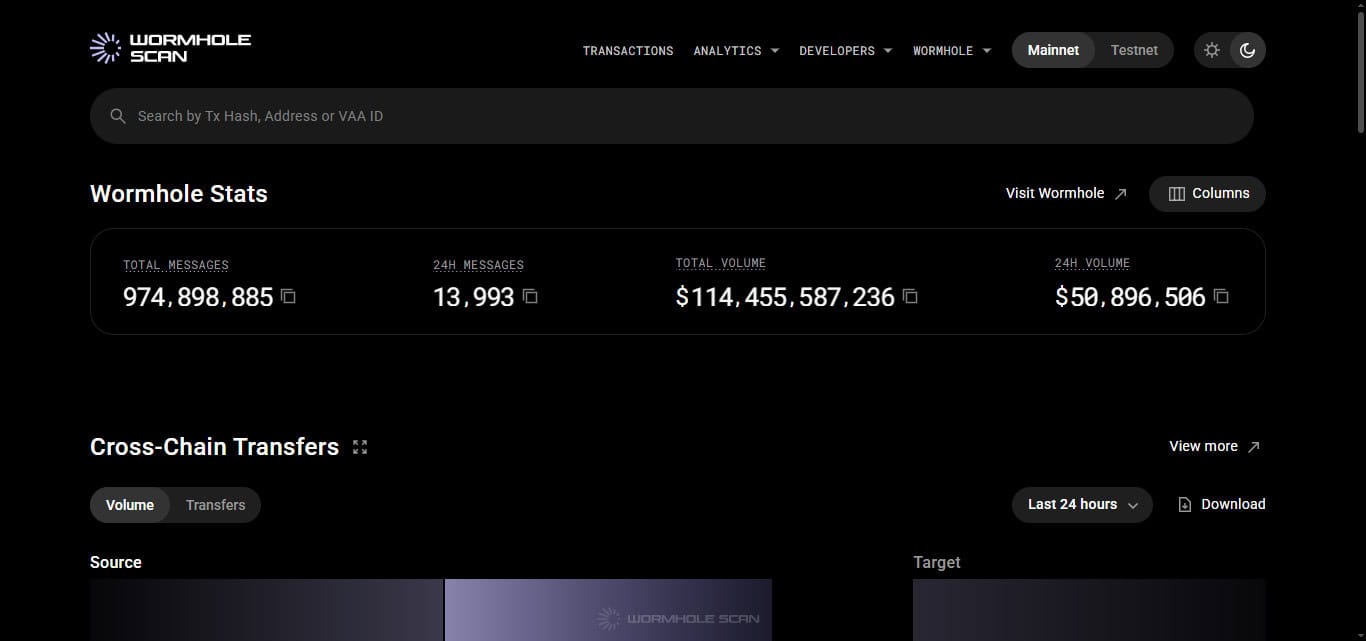Open the Wormhole Scan logo home link
Image resolution: width=1366 pixels, height=641 pixels.
click(x=170, y=48)
